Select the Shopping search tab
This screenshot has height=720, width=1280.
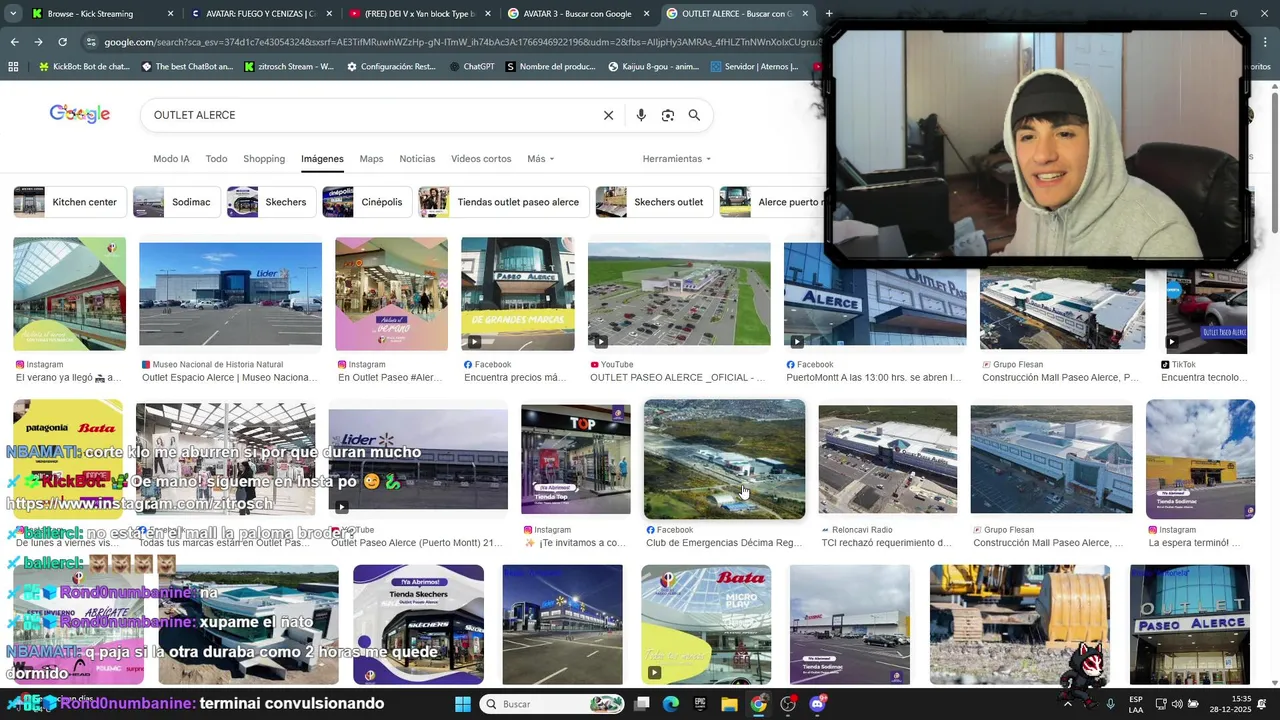[264, 159]
